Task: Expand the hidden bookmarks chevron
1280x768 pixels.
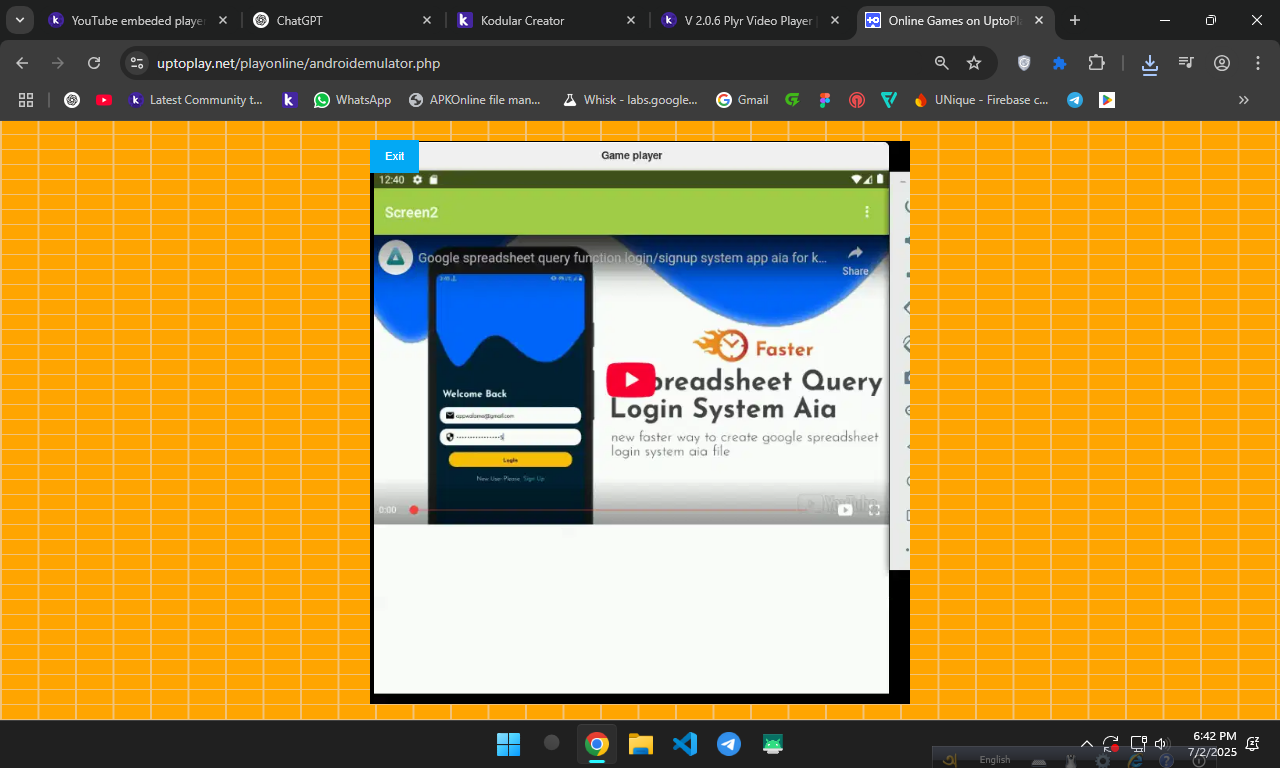Action: (1244, 100)
